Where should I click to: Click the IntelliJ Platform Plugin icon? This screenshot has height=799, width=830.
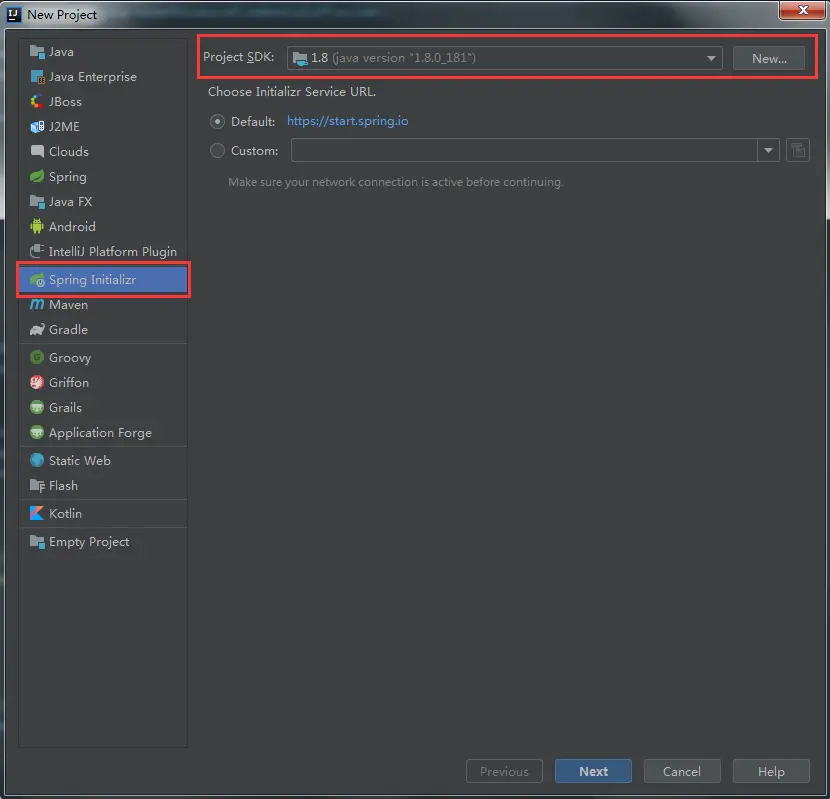tap(37, 252)
